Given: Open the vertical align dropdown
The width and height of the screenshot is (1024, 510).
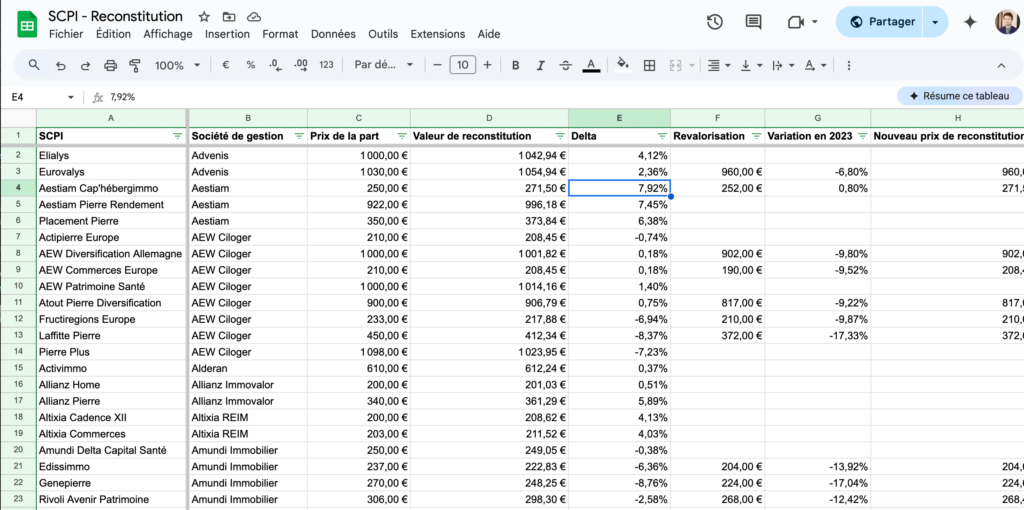Looking at the screenshot, I should point(752,65).
